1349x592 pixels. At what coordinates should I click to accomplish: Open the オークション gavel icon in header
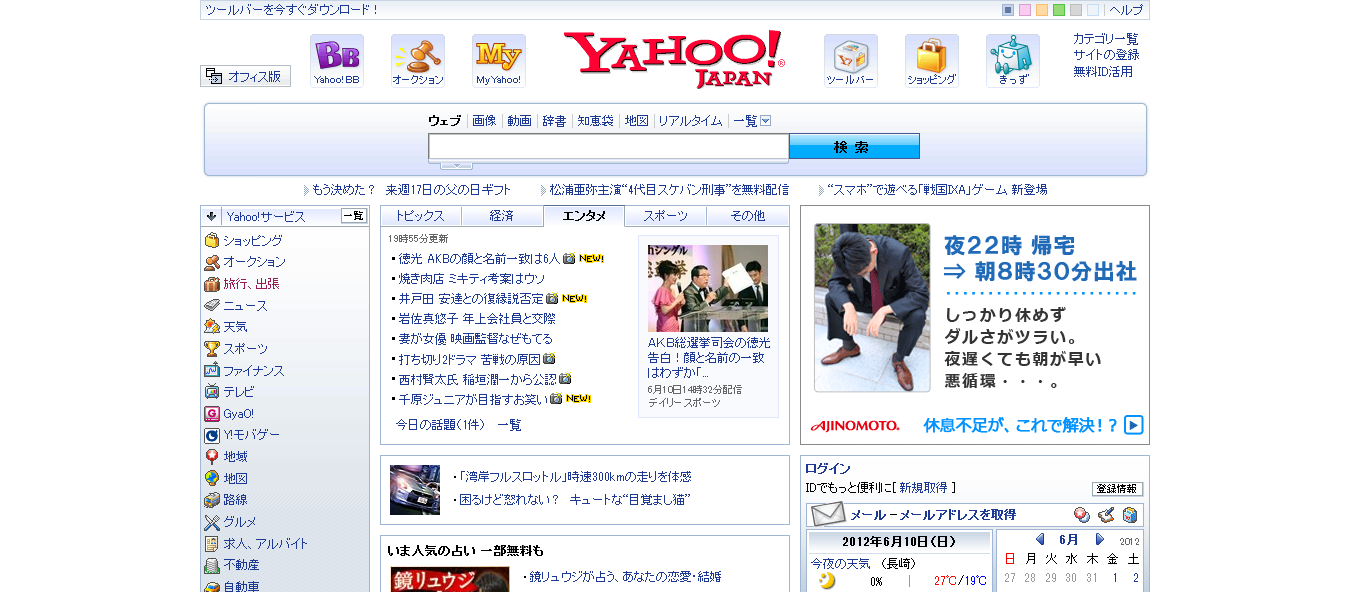tap(418, 61)
